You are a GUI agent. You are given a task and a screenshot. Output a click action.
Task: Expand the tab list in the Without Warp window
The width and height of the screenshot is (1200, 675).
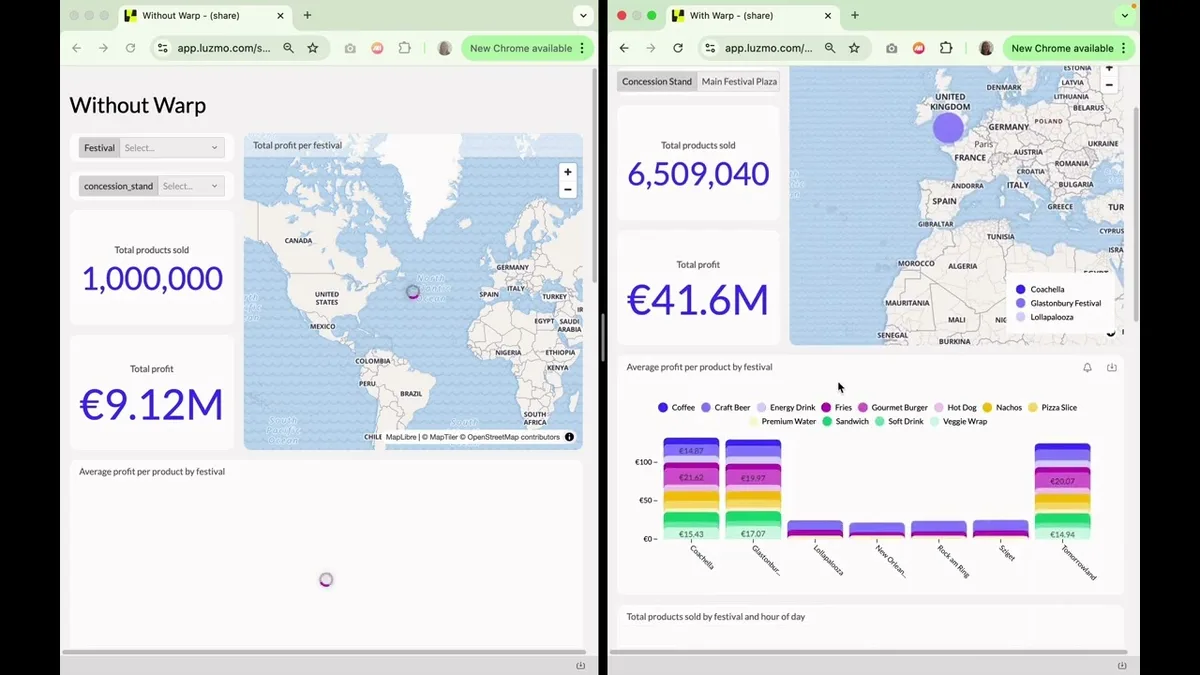[583, 16]
